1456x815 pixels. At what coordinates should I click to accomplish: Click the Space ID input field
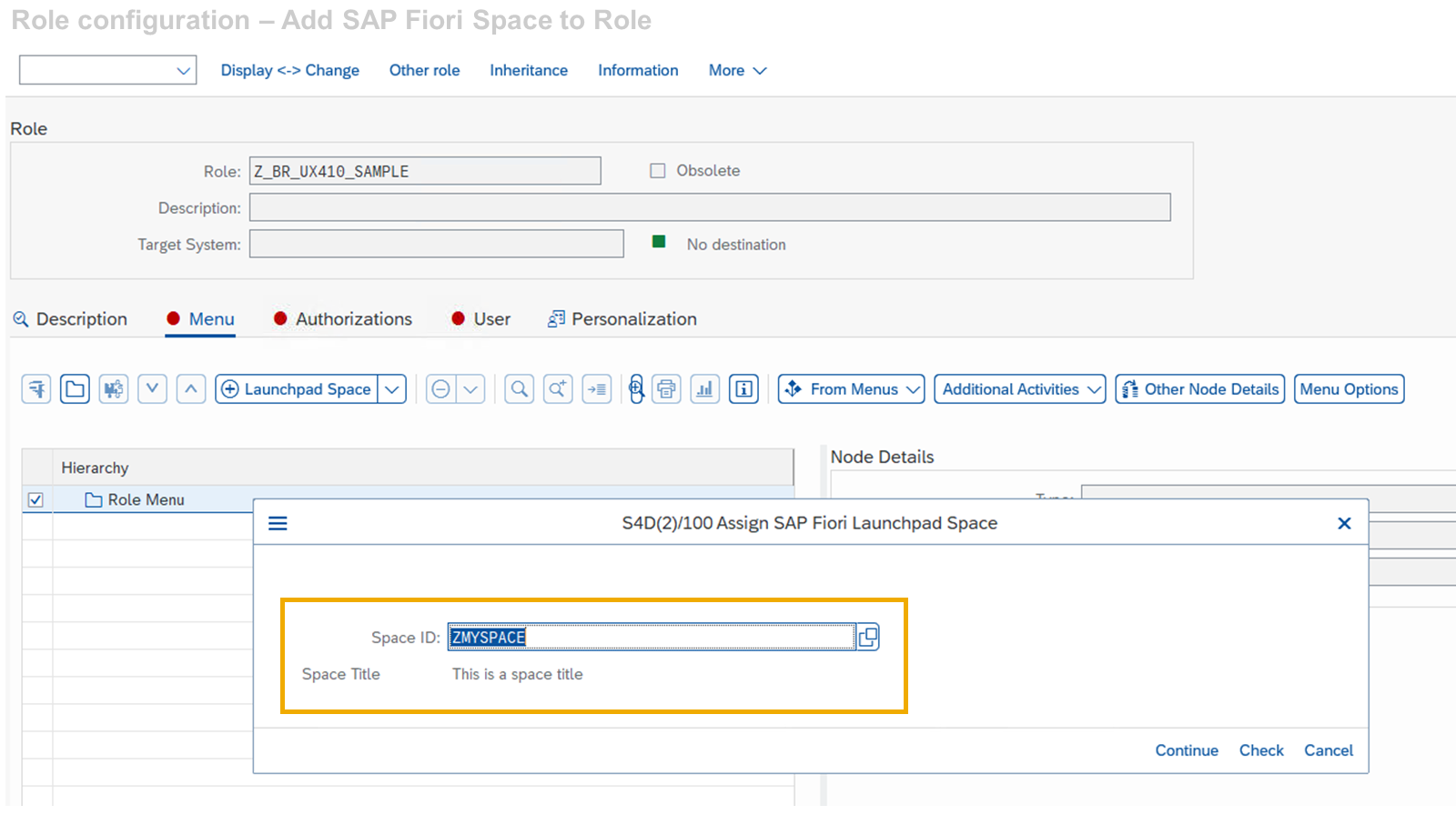point(652,637)
